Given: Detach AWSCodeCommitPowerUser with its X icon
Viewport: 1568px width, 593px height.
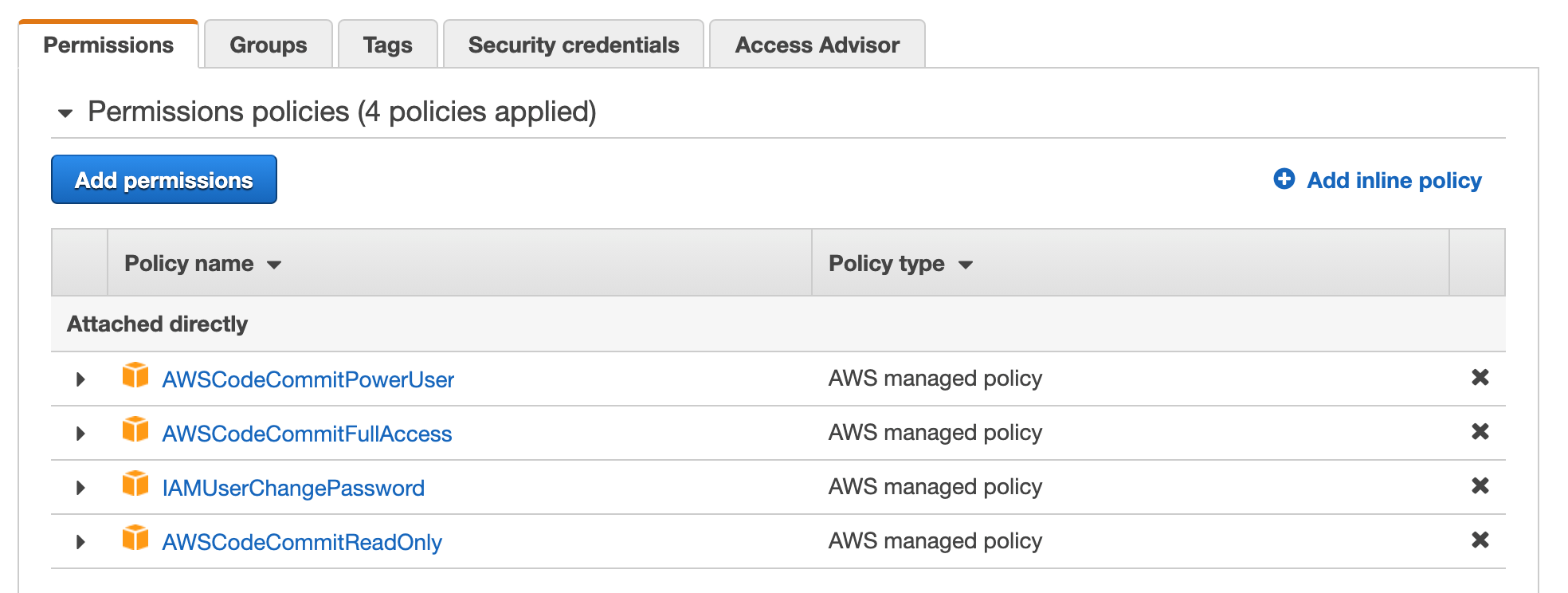Looking at the screenshot, I should tap(1480, 378).
